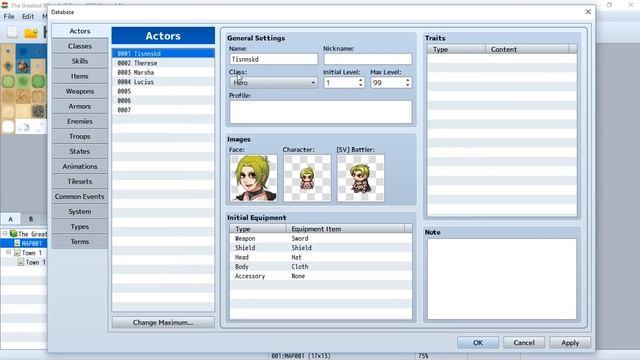Click the Equipment Item column header

[345, 229]
